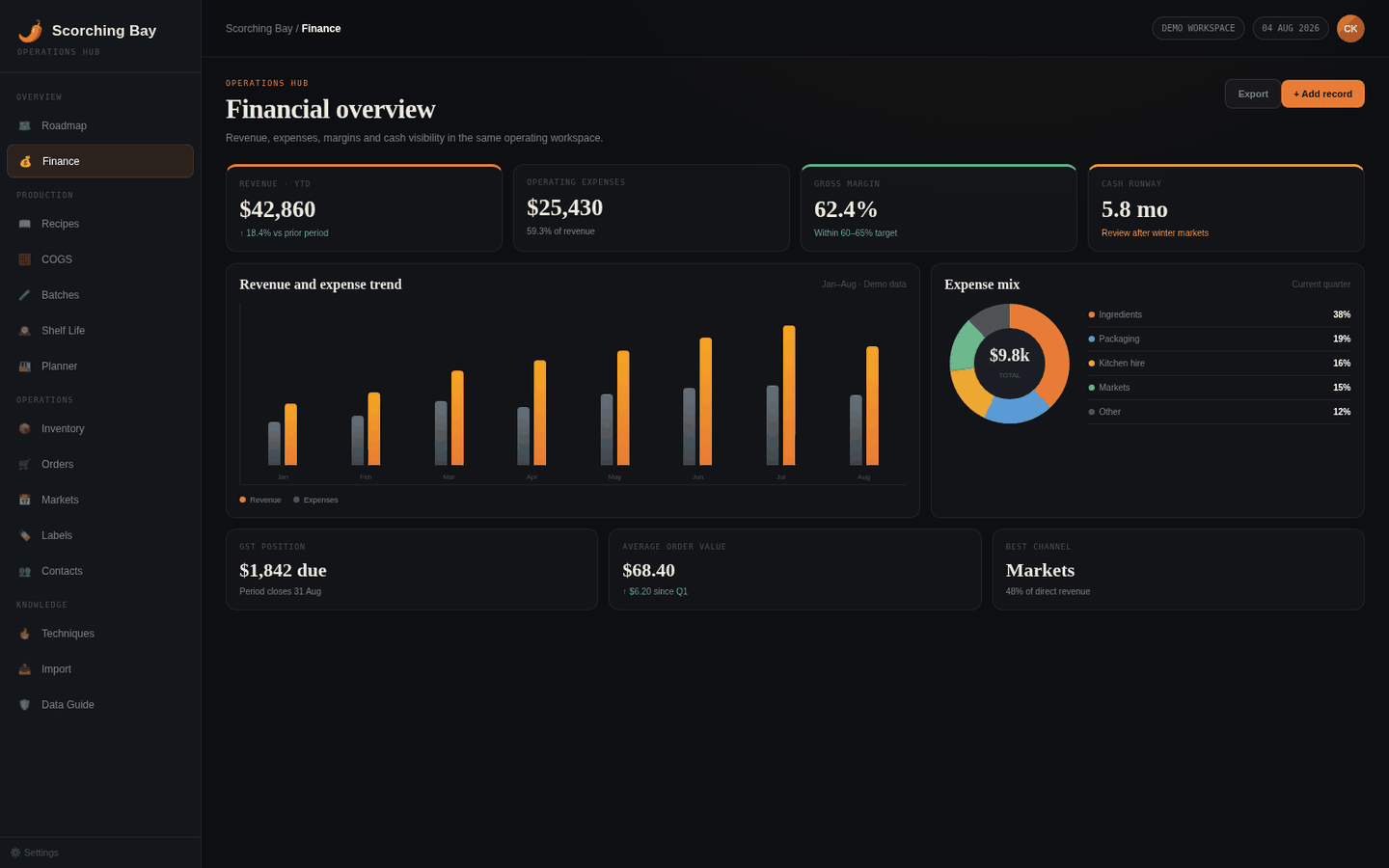Click the Markets calendar icon
This screenshot has height=868, width=1389.
pos(25,501)
